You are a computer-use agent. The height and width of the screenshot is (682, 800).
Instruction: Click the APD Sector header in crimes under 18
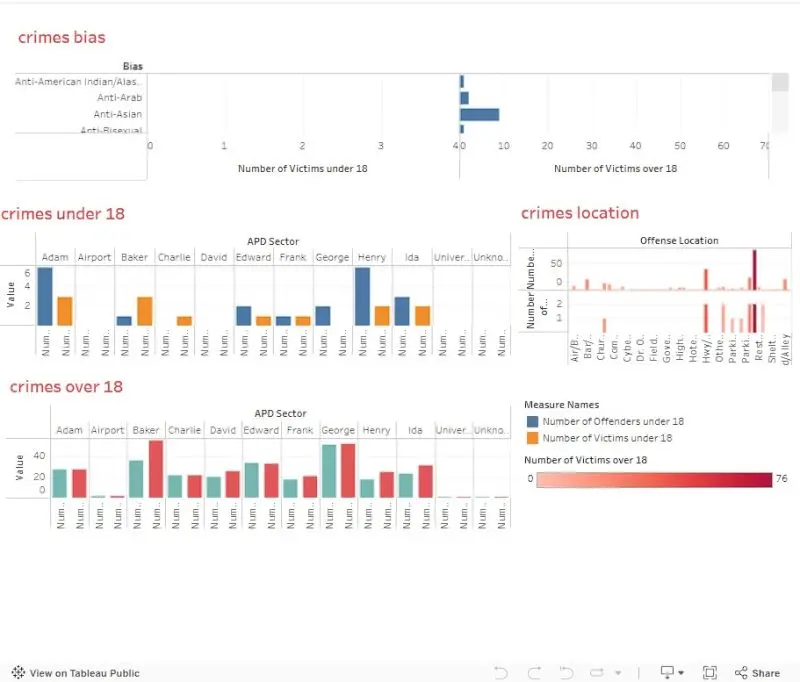[x=273, y=241]
